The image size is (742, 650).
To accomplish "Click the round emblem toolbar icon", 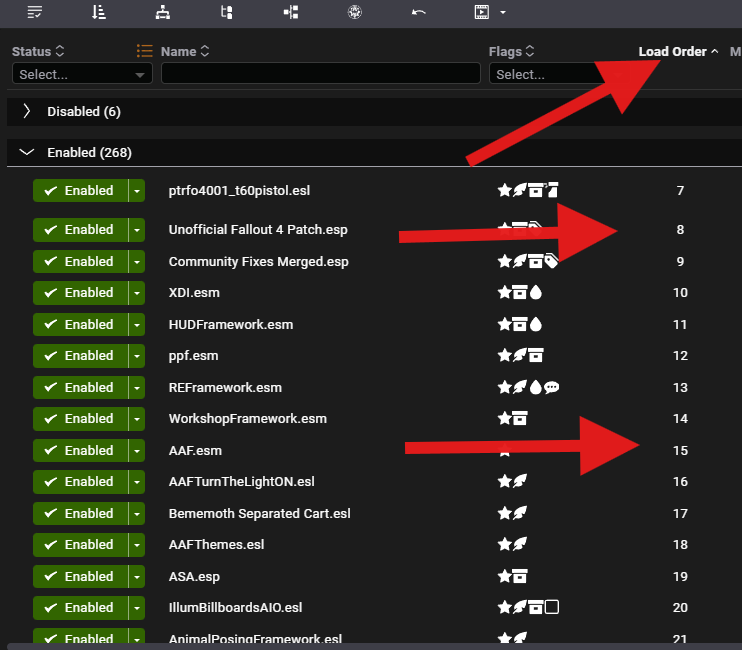I will pyautogui.click(x=355, y=12).
